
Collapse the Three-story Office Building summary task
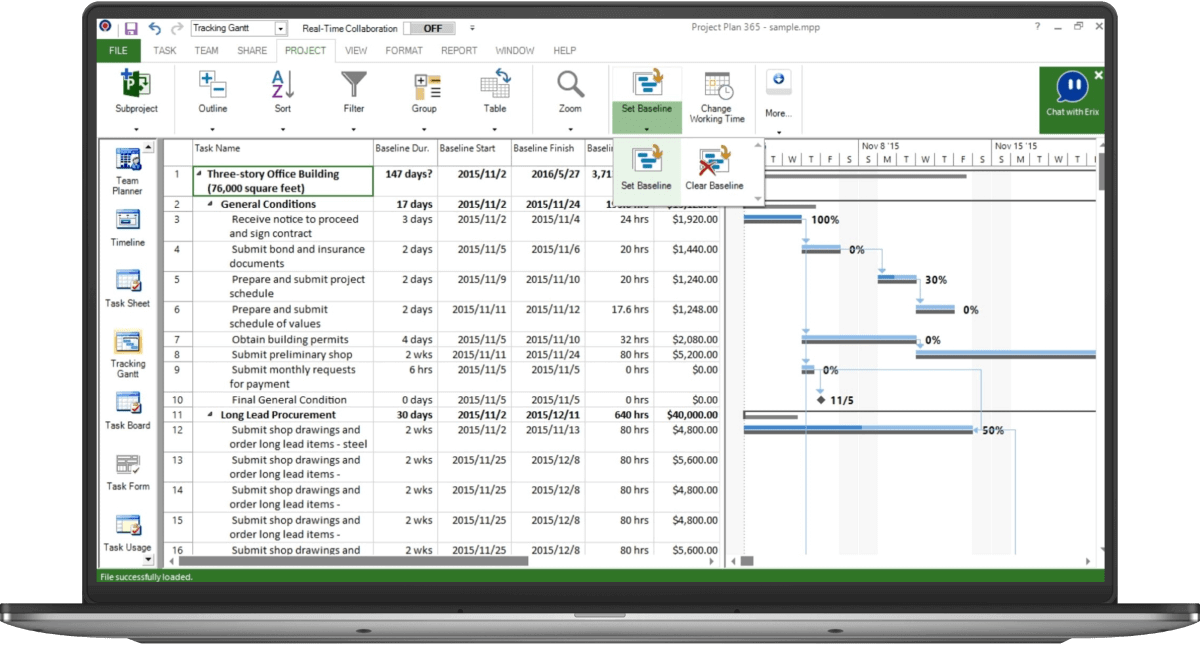(x=200, y=174)
